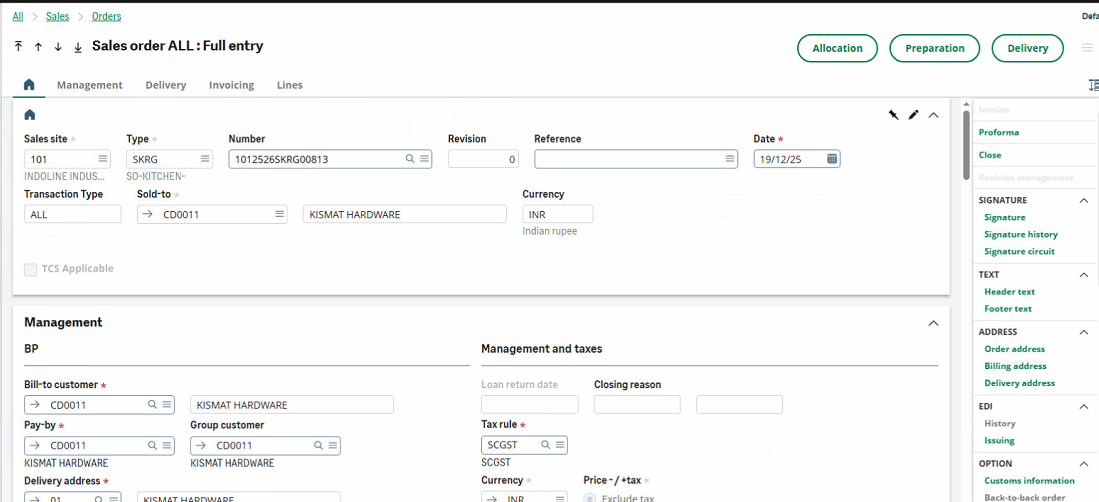1099x502 pixels.
Task: Click the All breadcrumb link
Action: click(18, 16)
